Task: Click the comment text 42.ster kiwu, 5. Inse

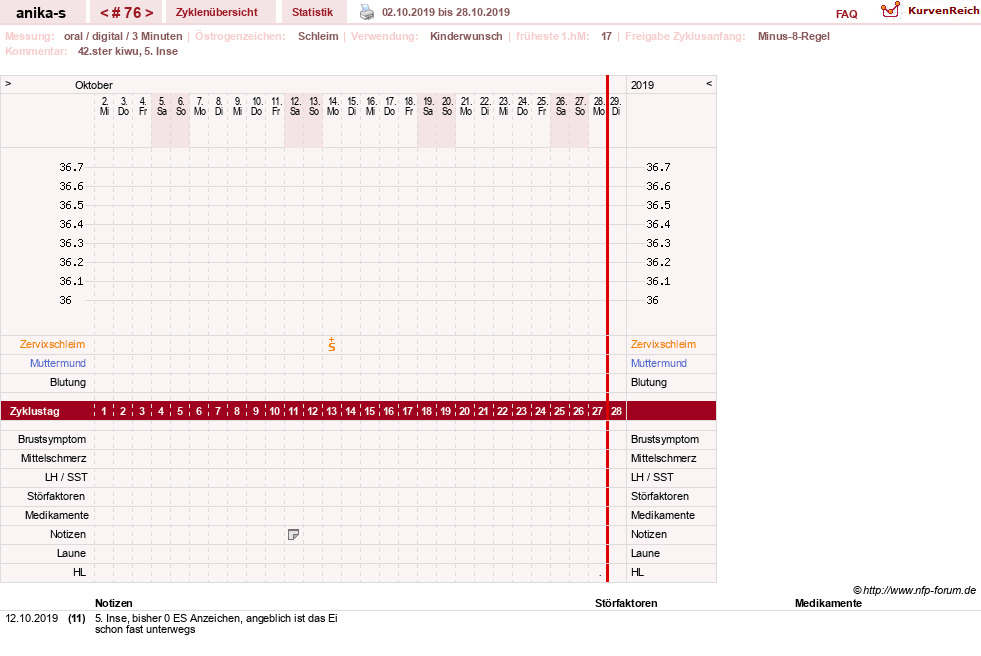Action: (x=128, y=51)
